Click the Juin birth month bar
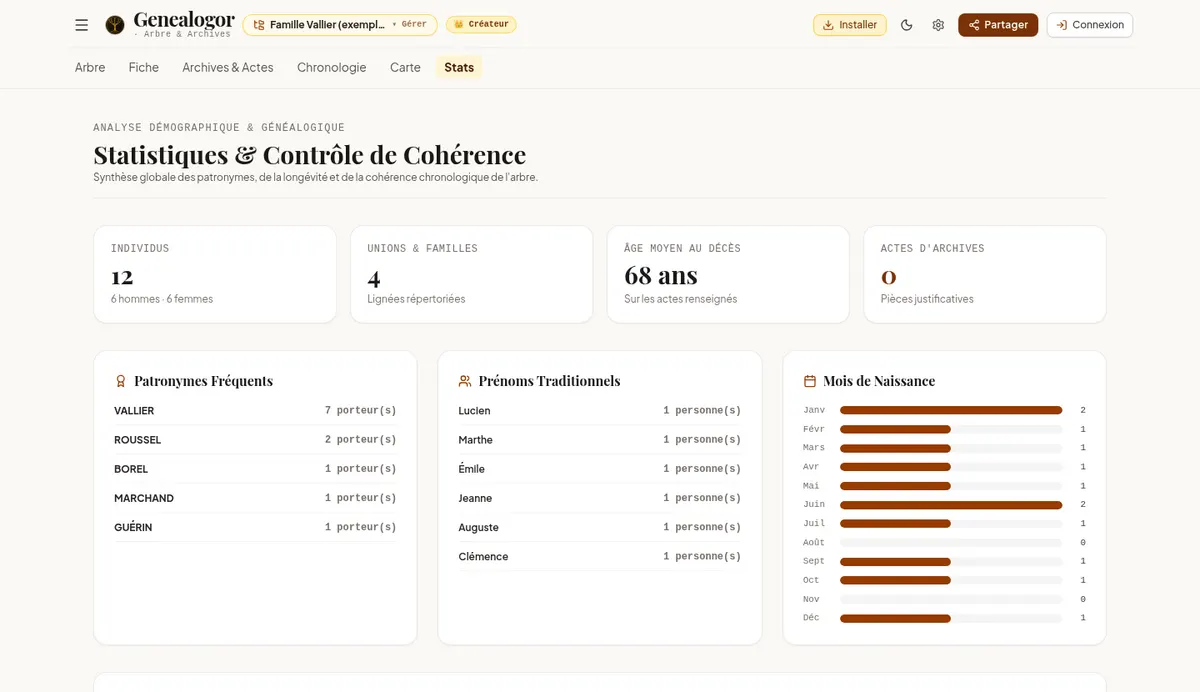 pyautogui.click(x=951, y=505)
